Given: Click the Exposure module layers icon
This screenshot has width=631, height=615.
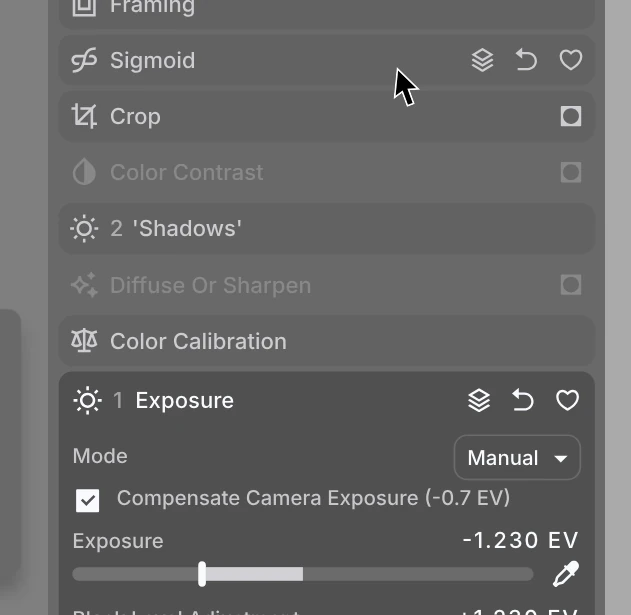Looking at the screenshot, I should [x=479, y=400].
